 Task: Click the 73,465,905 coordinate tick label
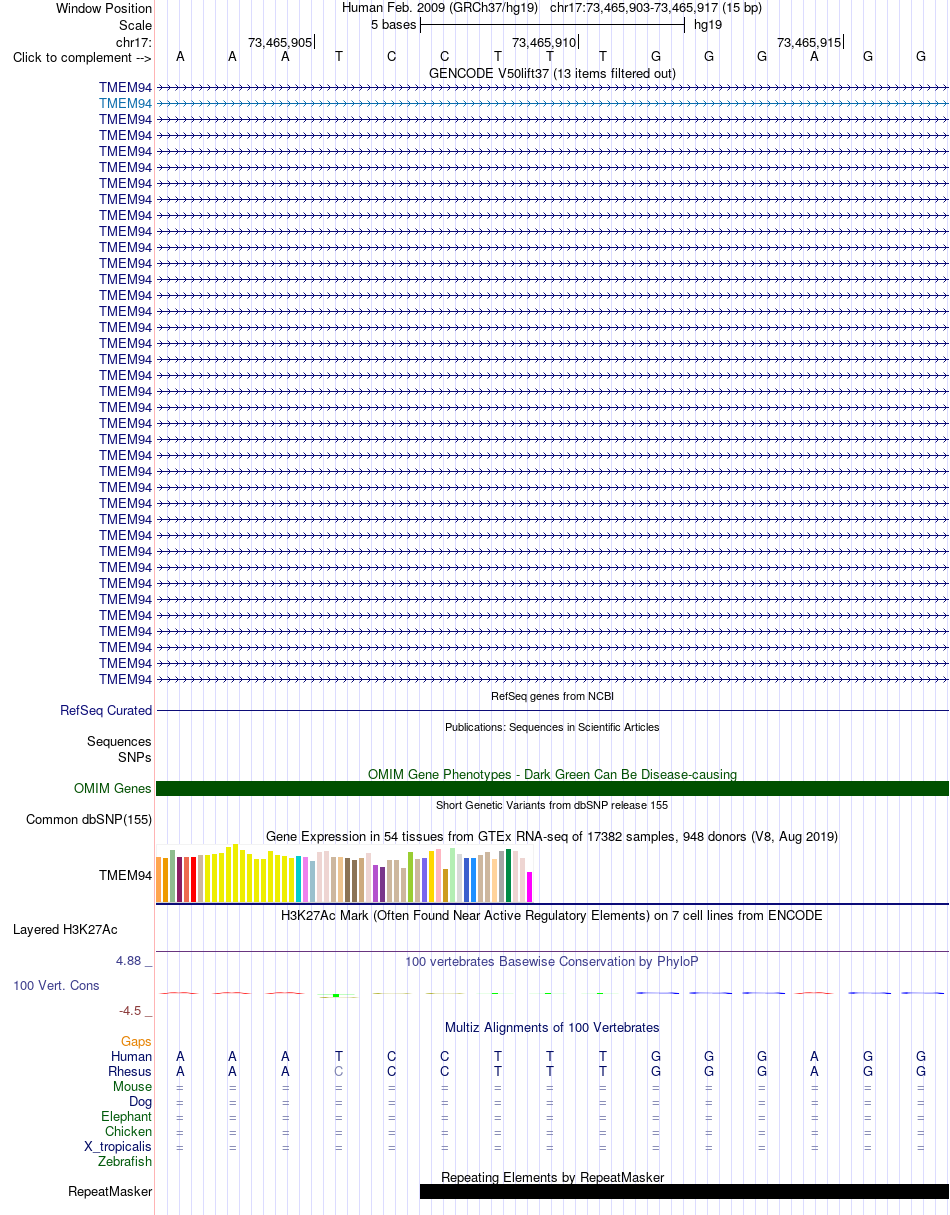[280, 42]
